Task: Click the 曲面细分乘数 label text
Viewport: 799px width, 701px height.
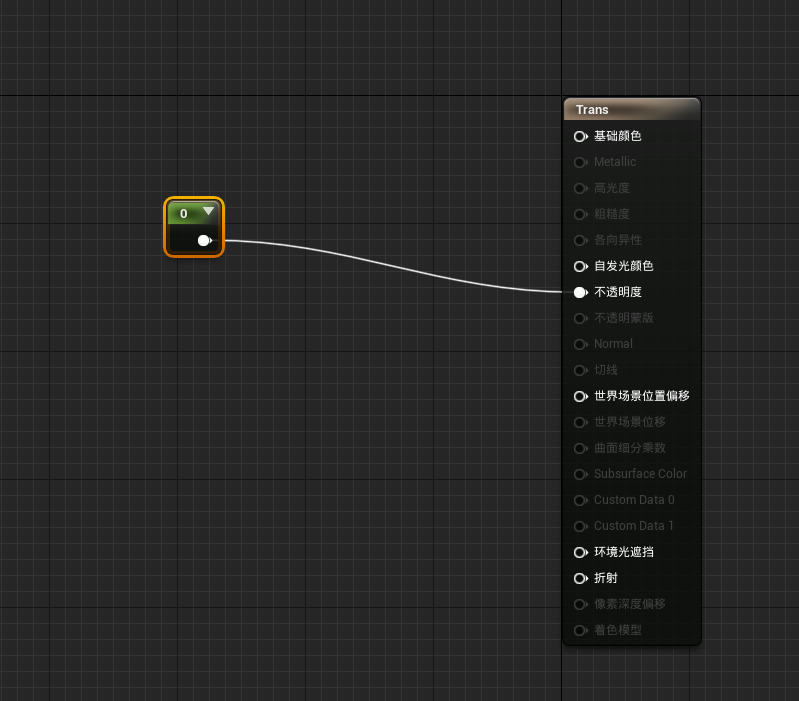Action: (x=630, y=448)
